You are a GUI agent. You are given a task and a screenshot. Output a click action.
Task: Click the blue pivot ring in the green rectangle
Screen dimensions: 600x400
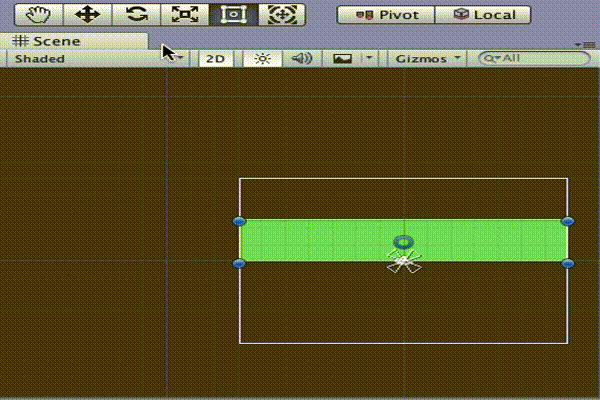[403, 242]
